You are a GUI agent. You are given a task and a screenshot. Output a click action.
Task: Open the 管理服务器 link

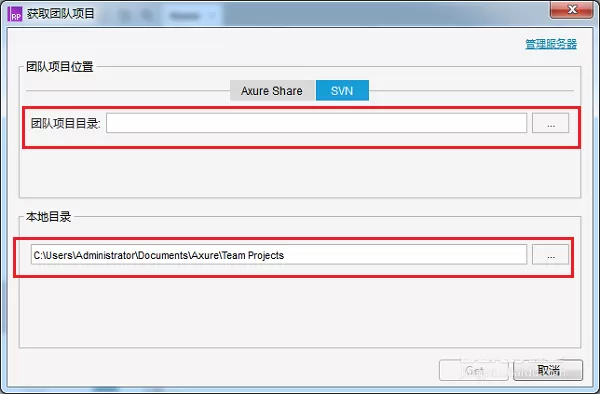pos(551,44)
